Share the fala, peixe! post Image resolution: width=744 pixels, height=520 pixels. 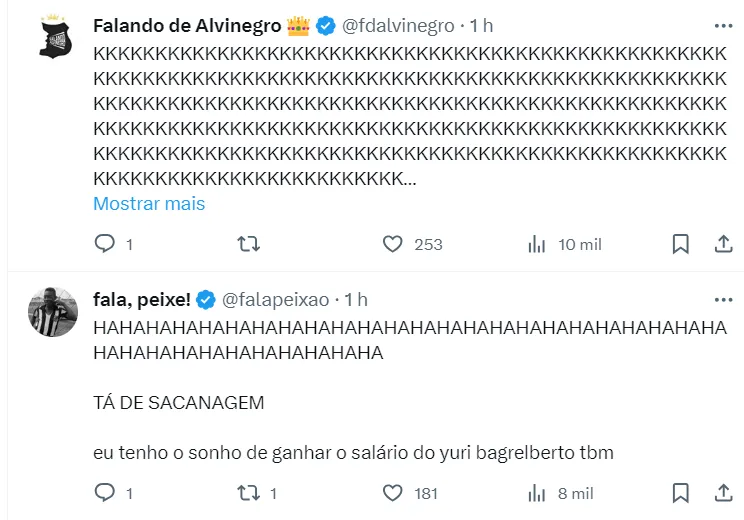(x=723, y=493)
